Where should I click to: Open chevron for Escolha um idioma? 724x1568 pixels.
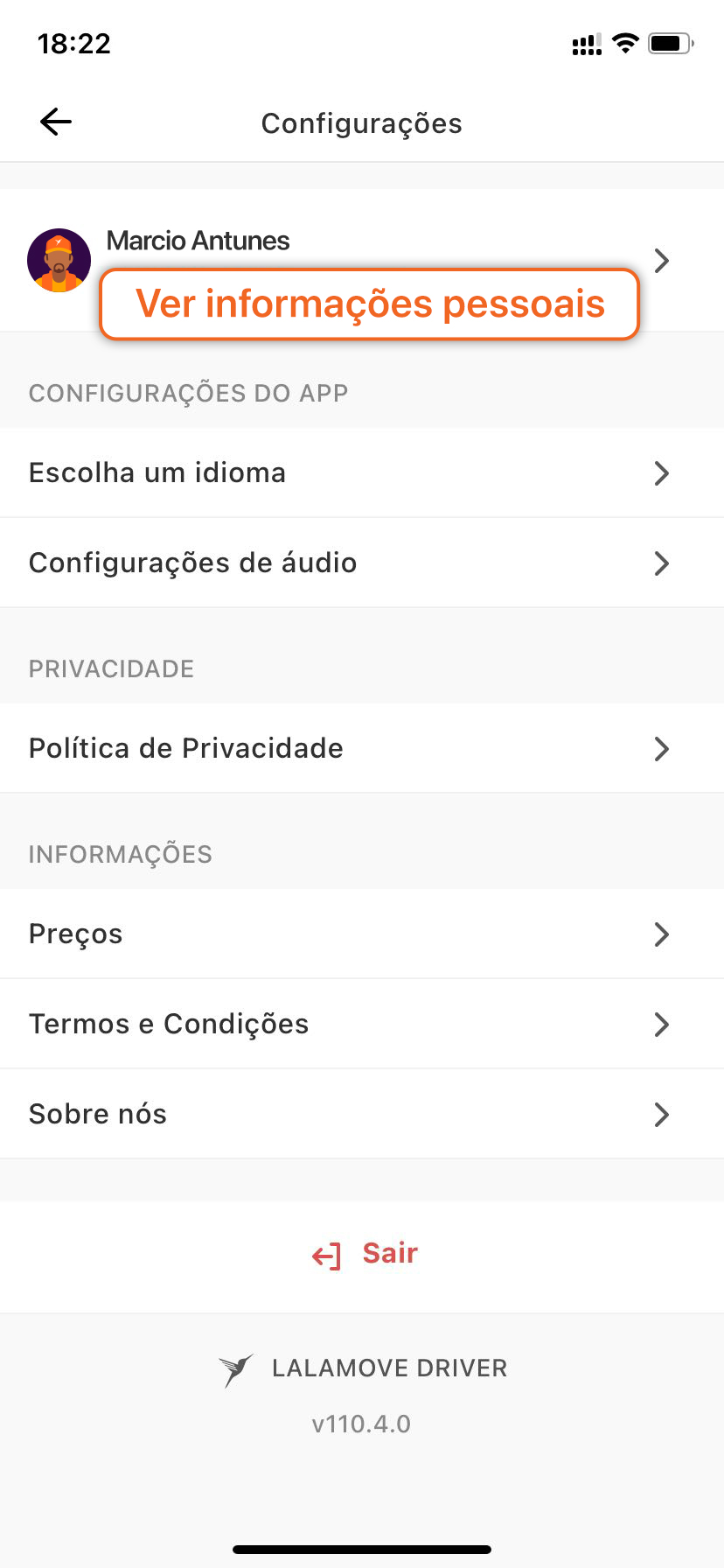(x=662, y=473)
